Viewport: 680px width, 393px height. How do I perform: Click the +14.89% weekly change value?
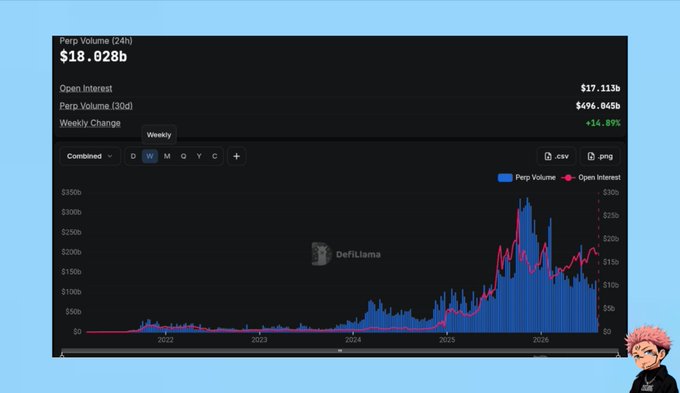[603, 123]
